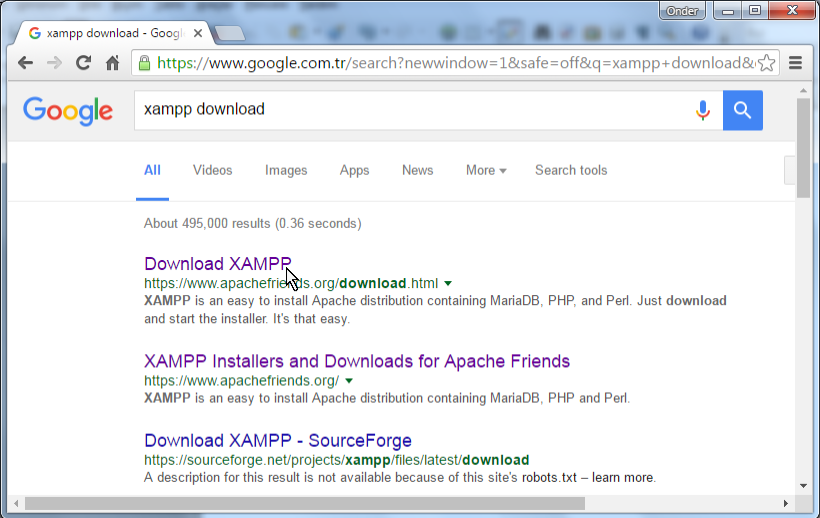This screenshot has width=820, height=518.
Task: Maximize the Chrome window
Action: [x=755, y=11]
